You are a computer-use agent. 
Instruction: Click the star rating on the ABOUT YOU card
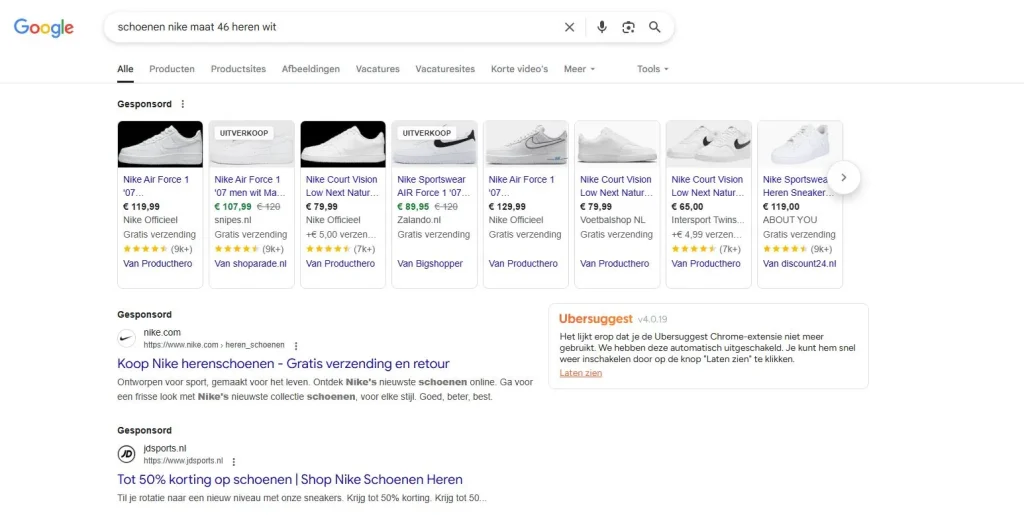point(786,249)
